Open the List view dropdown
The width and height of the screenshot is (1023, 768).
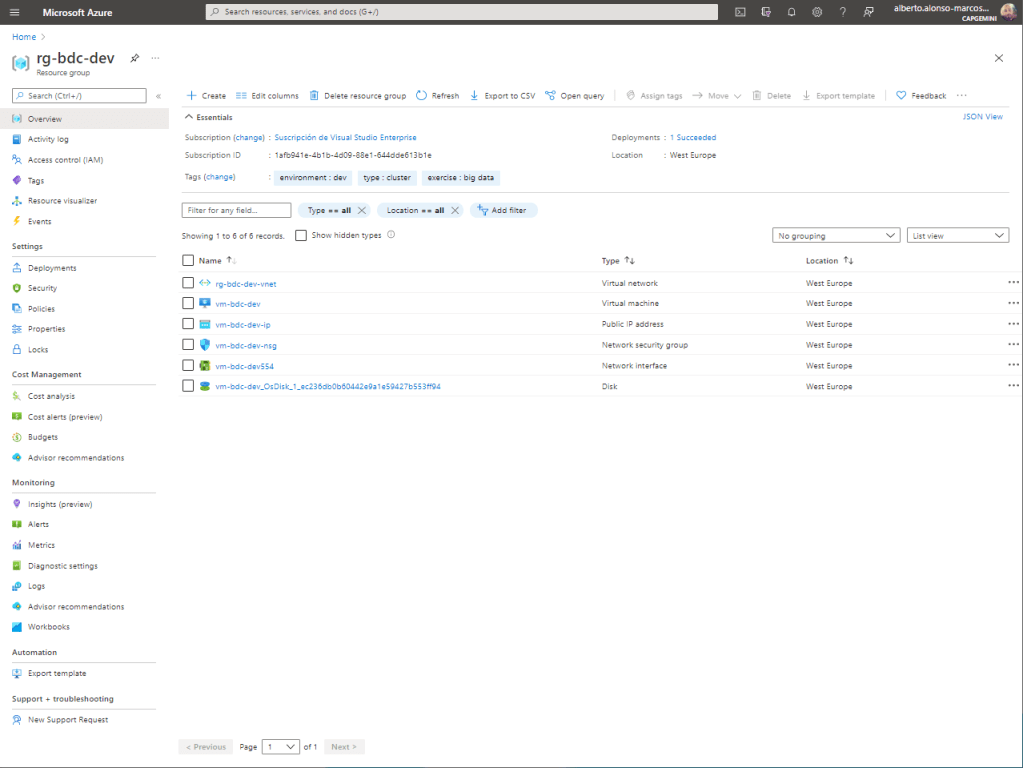coord(958,236)
